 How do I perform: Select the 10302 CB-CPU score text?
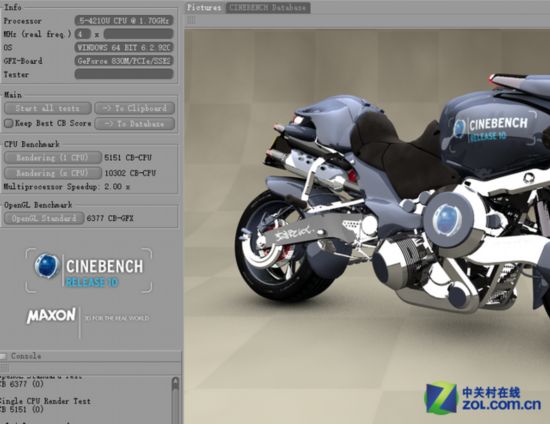pos(130,173)
